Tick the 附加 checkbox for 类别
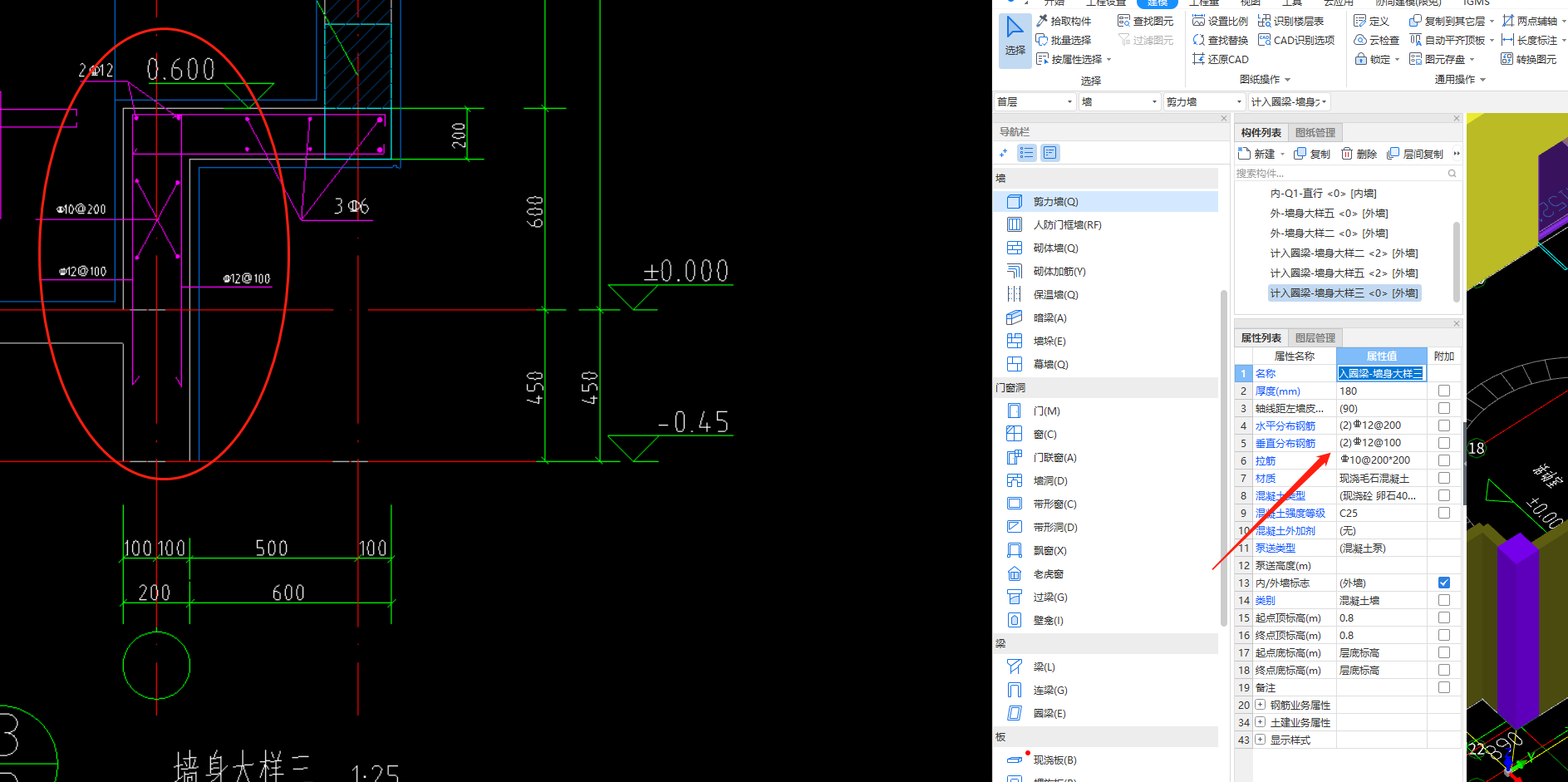Screen dimensions: 1568x782 pyautogui.click(x=1444, y=600)
